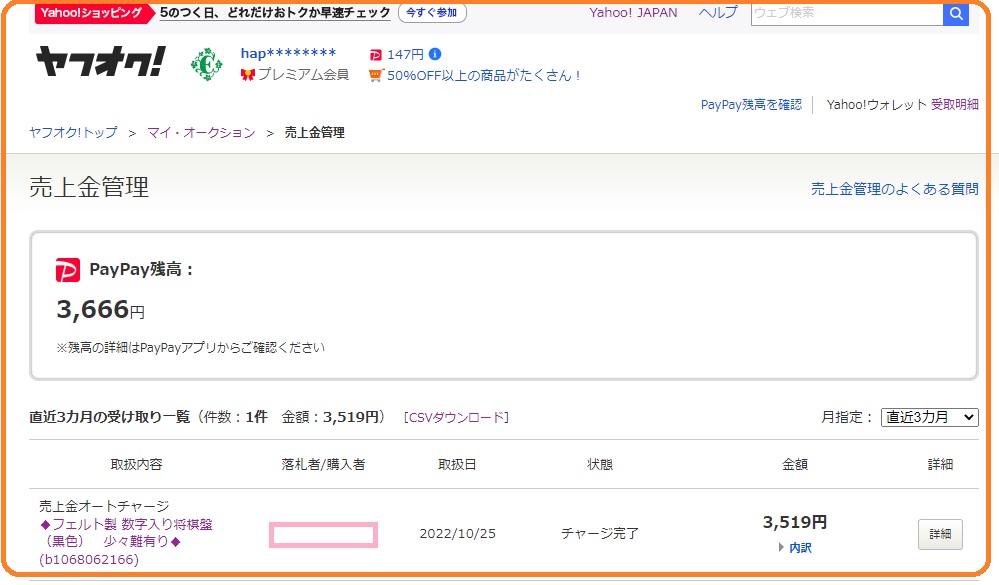Click the blue info icon next to 147円
The height and width of the screenshot is (585, 999).
[x=435, y=54]
